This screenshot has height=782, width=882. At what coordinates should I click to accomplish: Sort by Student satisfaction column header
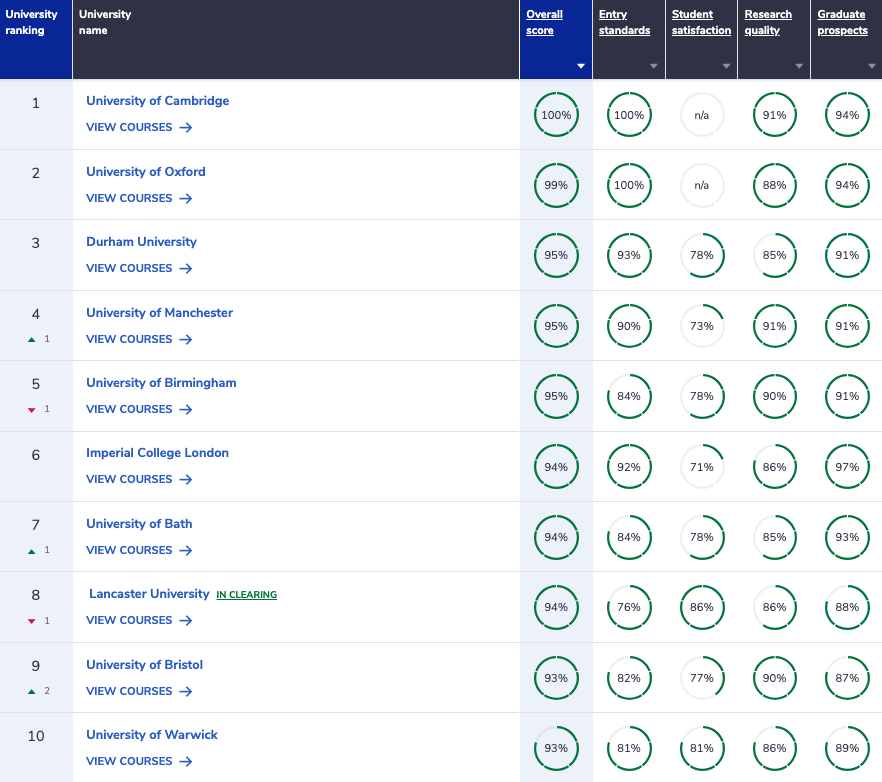click(701, 23)
